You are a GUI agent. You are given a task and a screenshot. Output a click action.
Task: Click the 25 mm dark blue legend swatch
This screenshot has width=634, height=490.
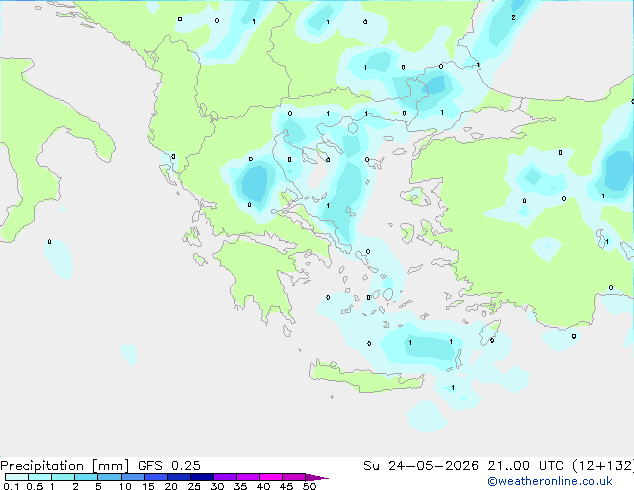202,477
